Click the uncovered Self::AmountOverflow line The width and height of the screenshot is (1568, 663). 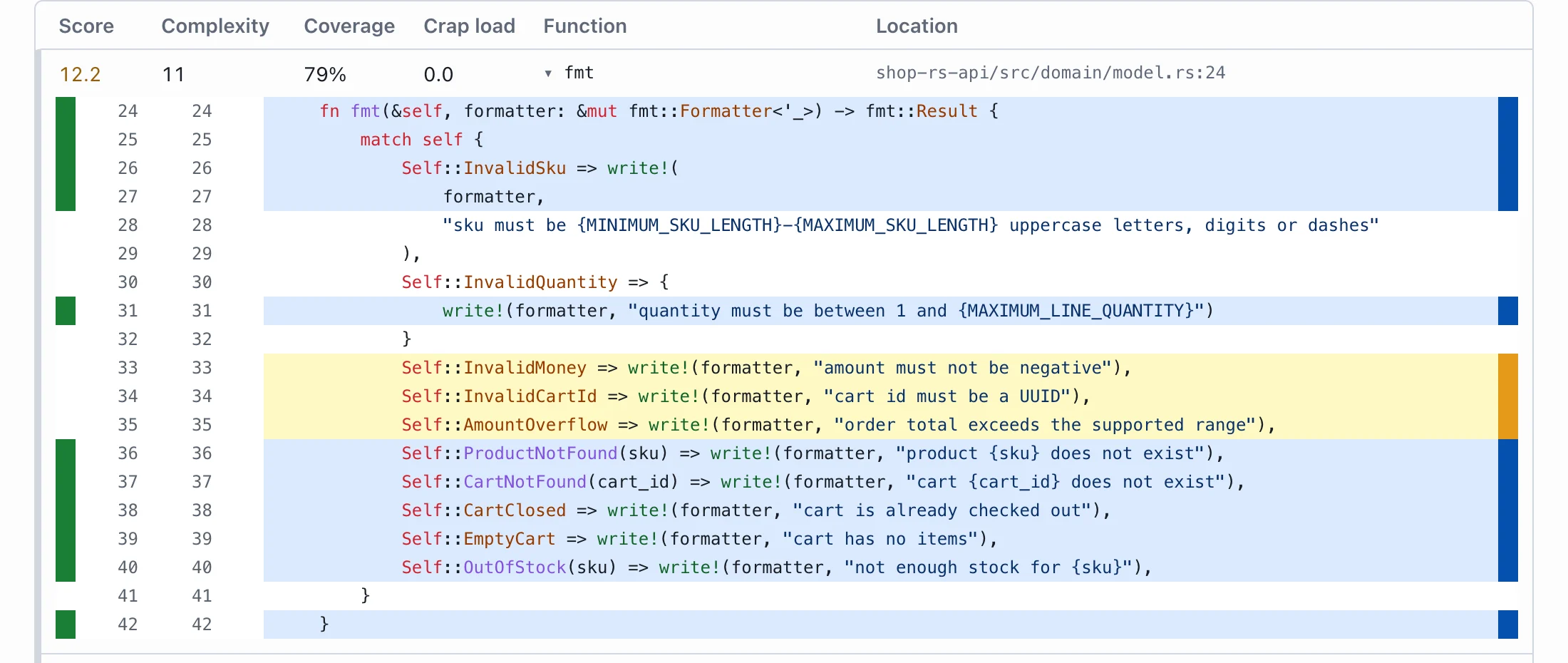pyautogui.click(x=880, y=425)
